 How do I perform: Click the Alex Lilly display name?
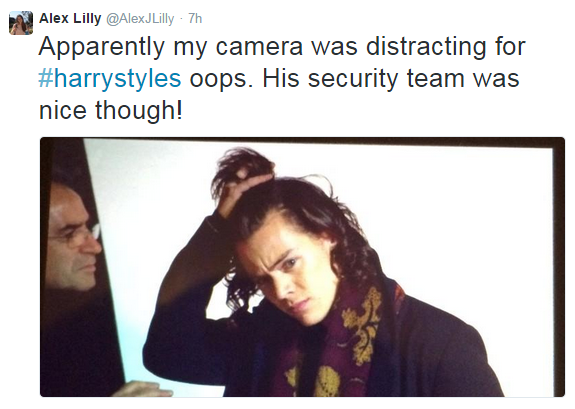coord(70,18)
